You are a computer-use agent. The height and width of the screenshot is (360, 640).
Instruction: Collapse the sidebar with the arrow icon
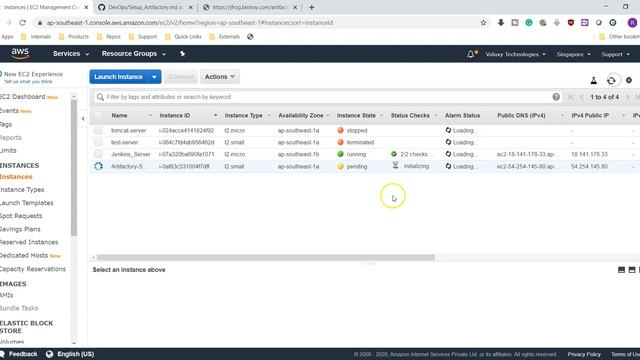tap(83, 119)
